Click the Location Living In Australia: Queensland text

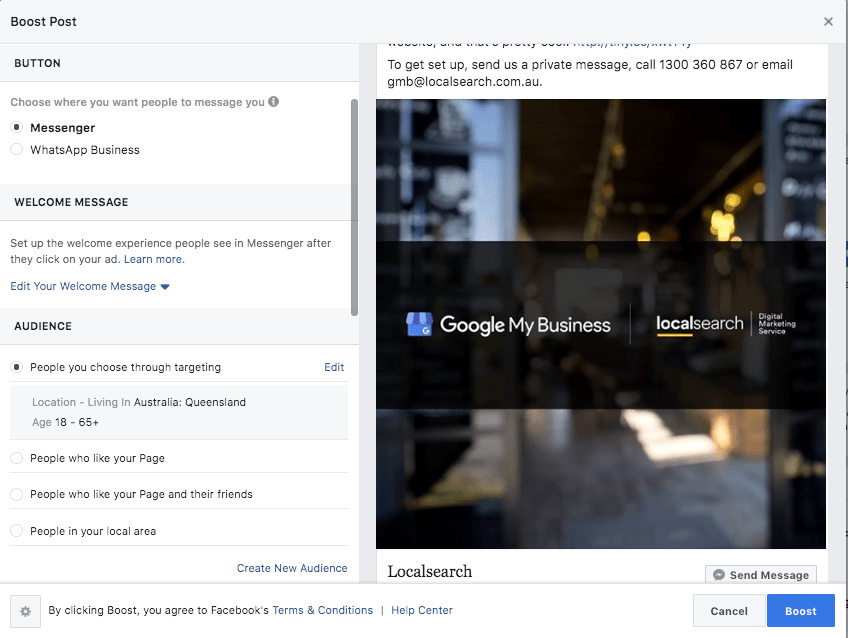(139, 402)
